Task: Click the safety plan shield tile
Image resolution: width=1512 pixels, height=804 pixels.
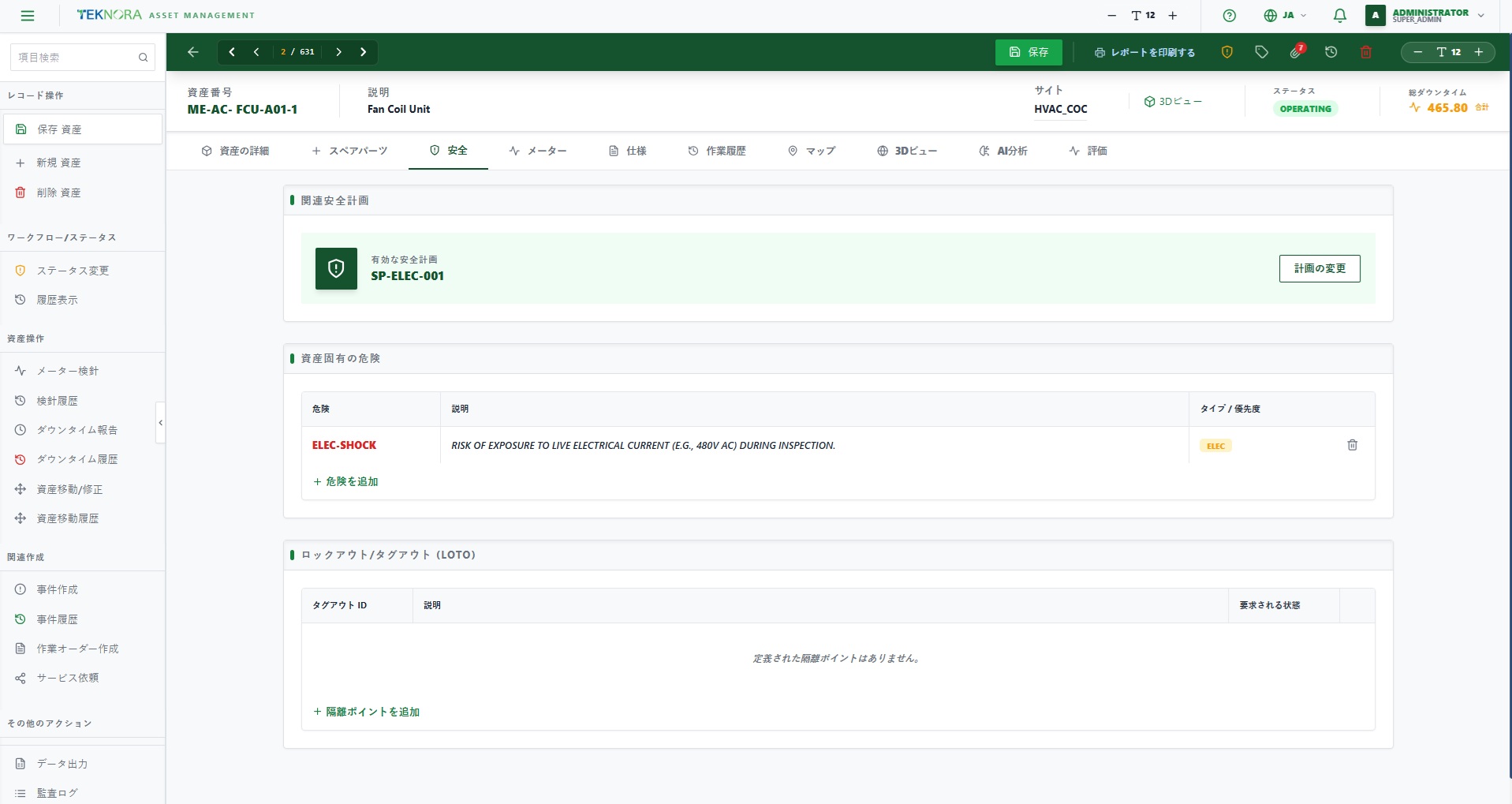Action: (x=336, y=269)
